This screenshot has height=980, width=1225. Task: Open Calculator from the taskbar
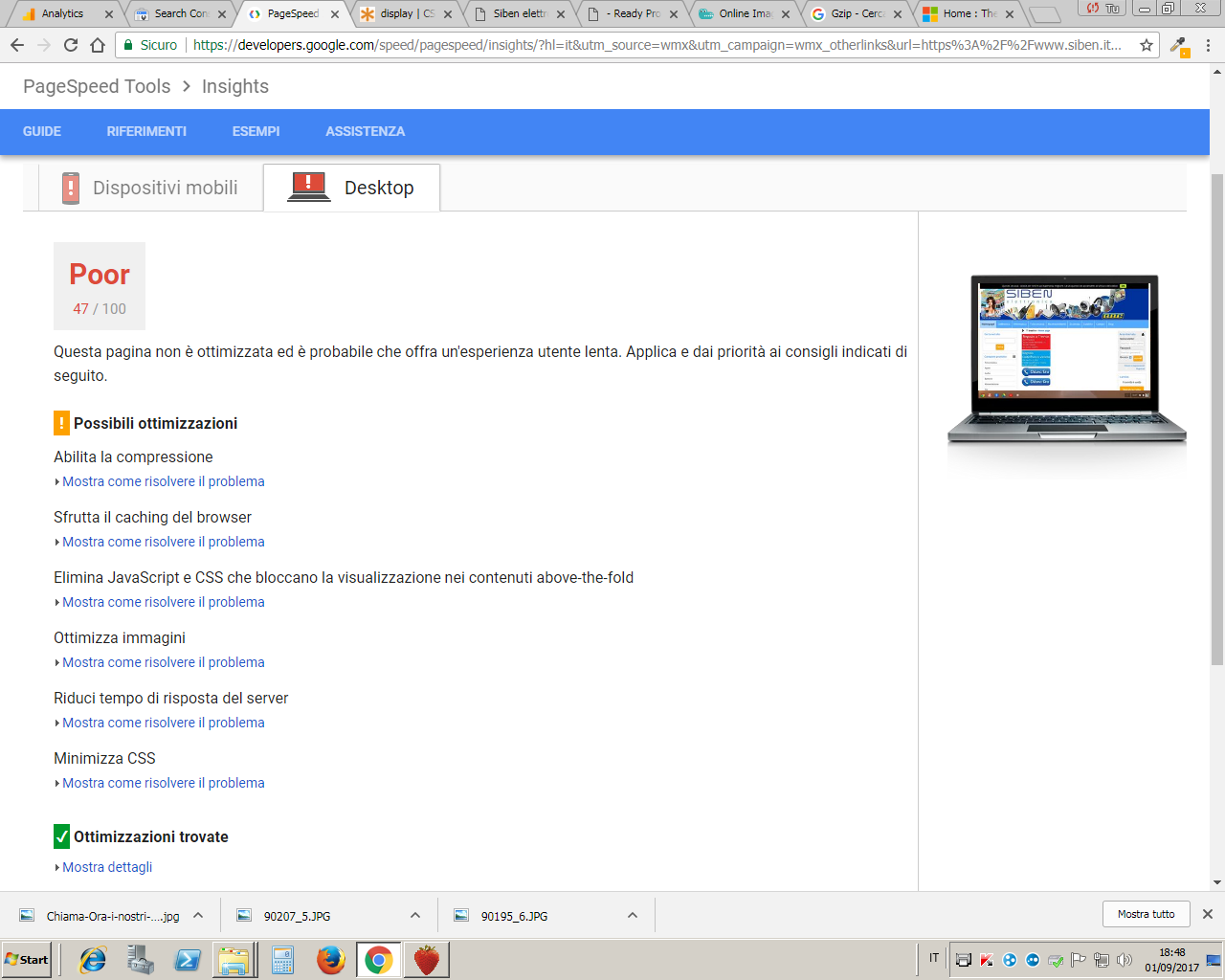pos(282,960)
